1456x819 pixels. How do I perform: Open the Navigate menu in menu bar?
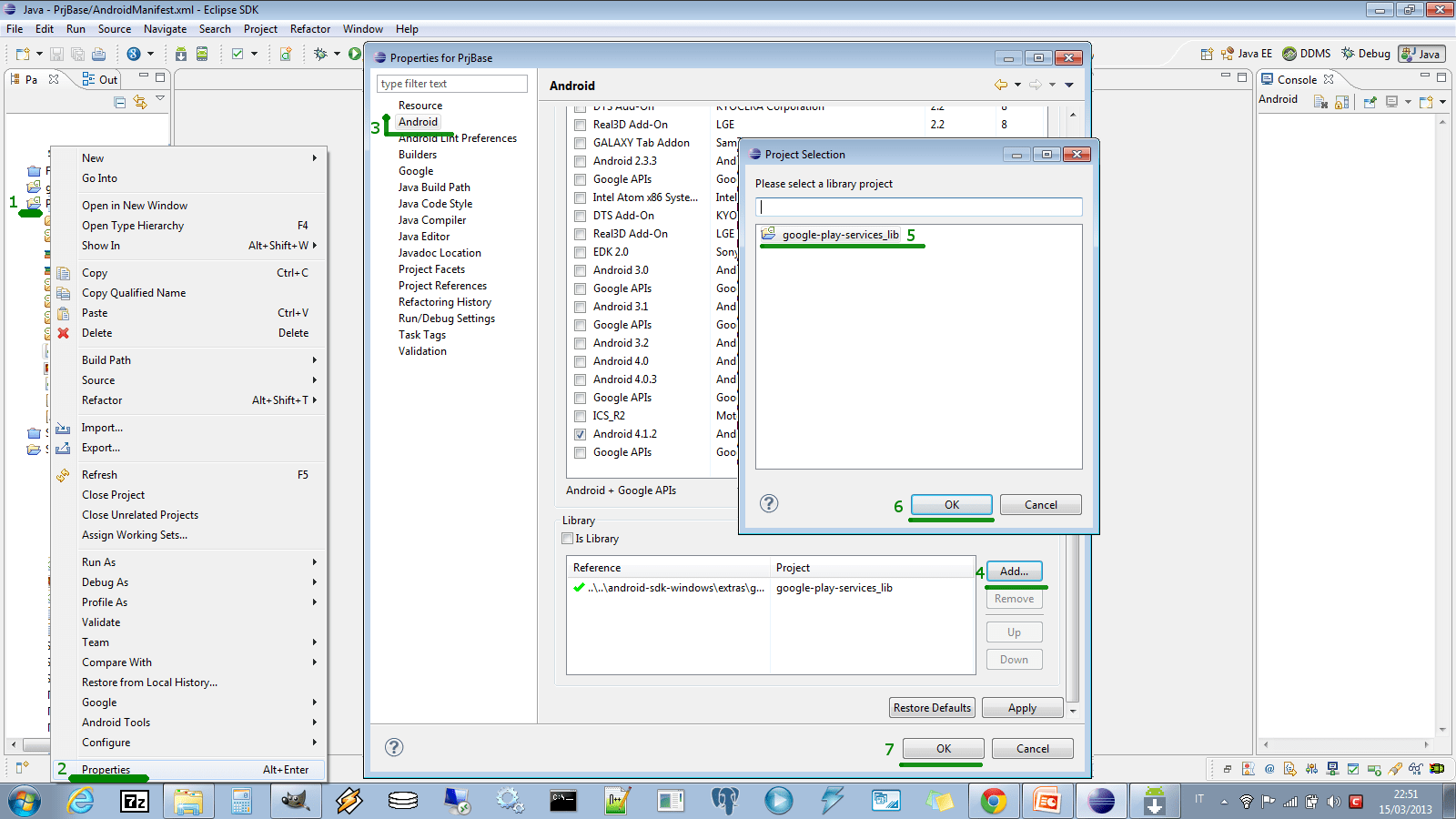[165, 29]
